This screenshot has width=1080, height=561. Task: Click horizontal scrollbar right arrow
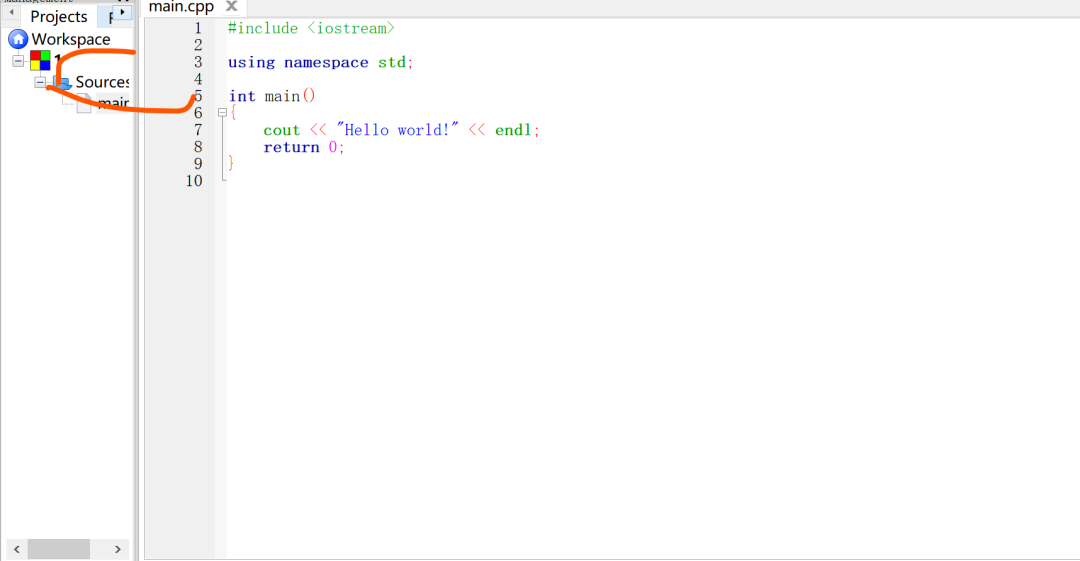tap(118, 549)
